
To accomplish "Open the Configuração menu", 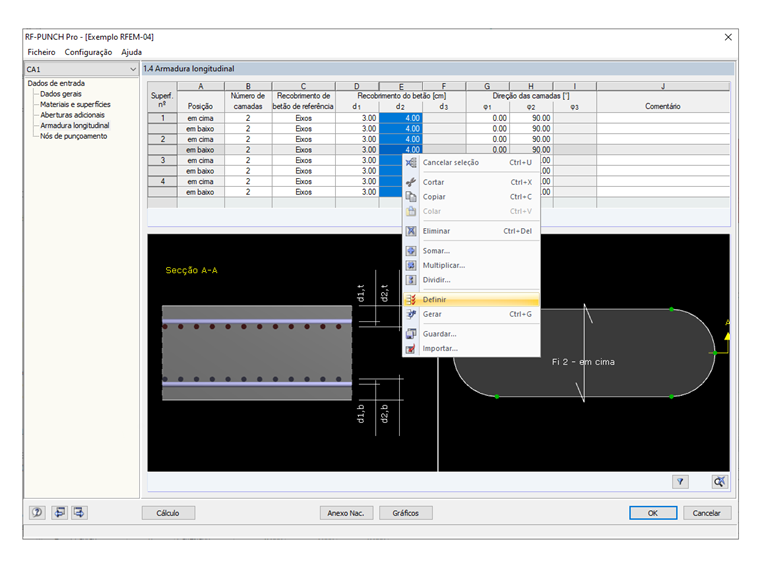I will point(88,52).
